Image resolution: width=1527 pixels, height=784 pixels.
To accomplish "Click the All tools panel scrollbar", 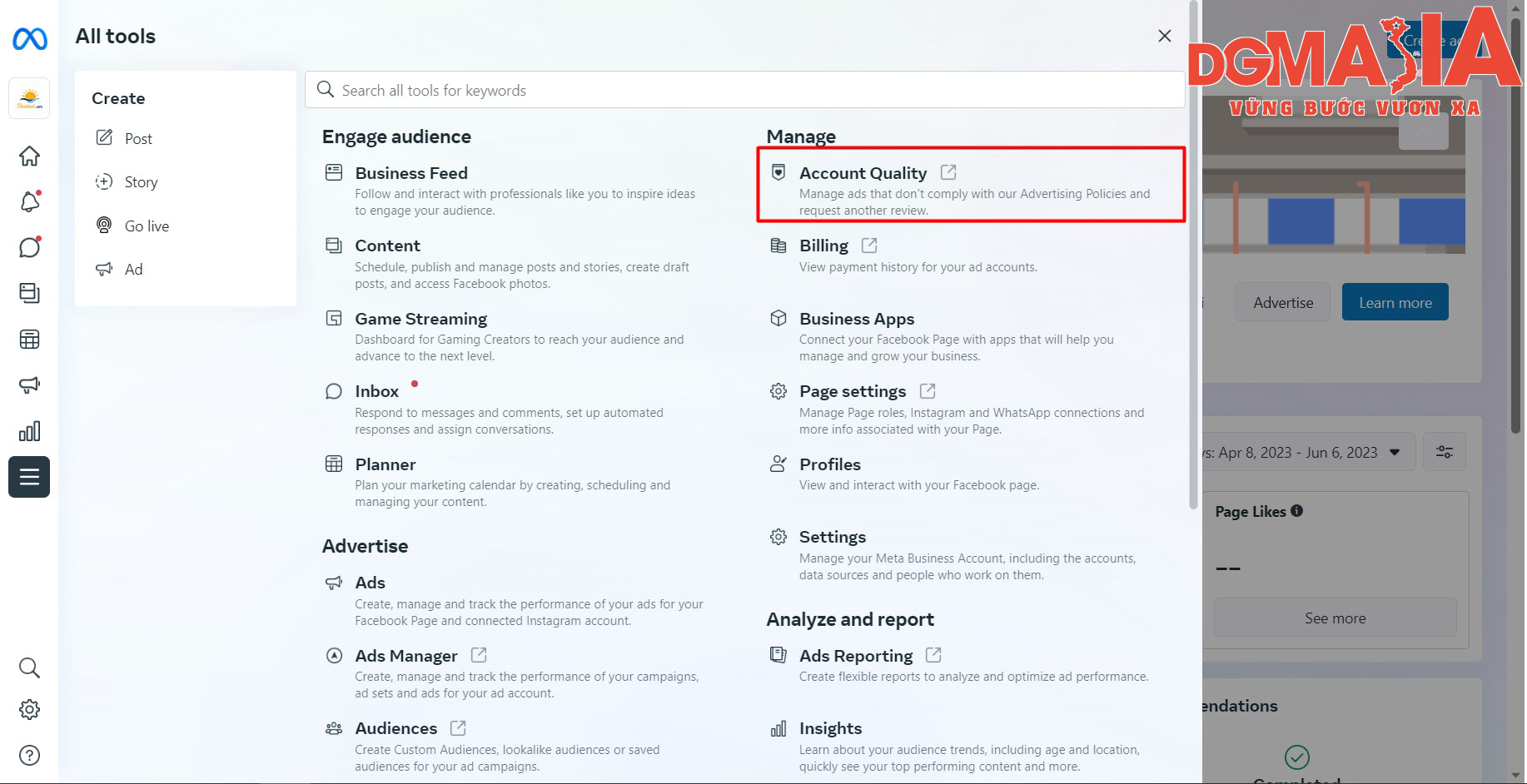I will pos(1194,254).
